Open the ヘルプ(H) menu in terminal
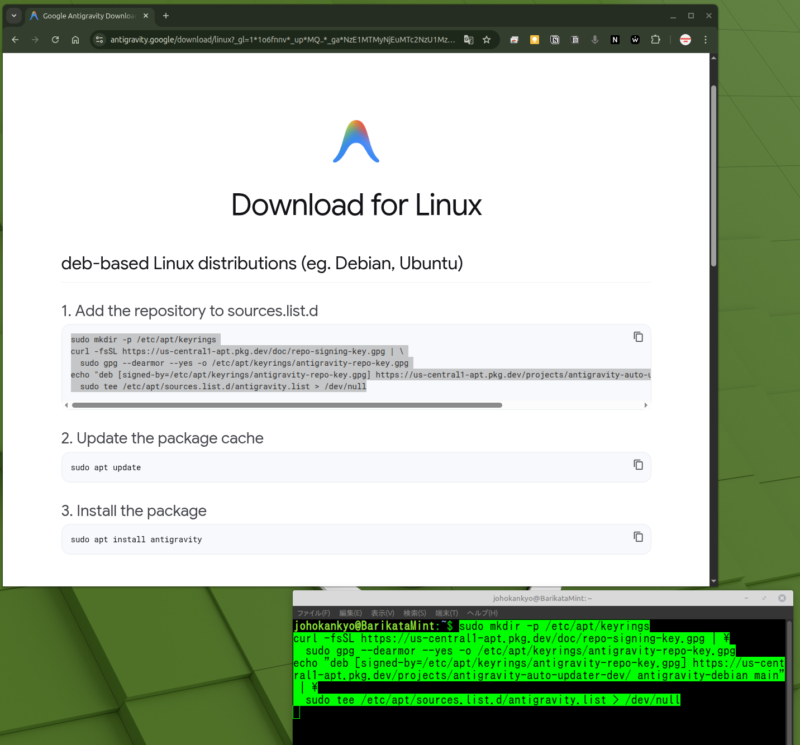The height and width of the screenshot is (745, 800). tap(481, 613)
